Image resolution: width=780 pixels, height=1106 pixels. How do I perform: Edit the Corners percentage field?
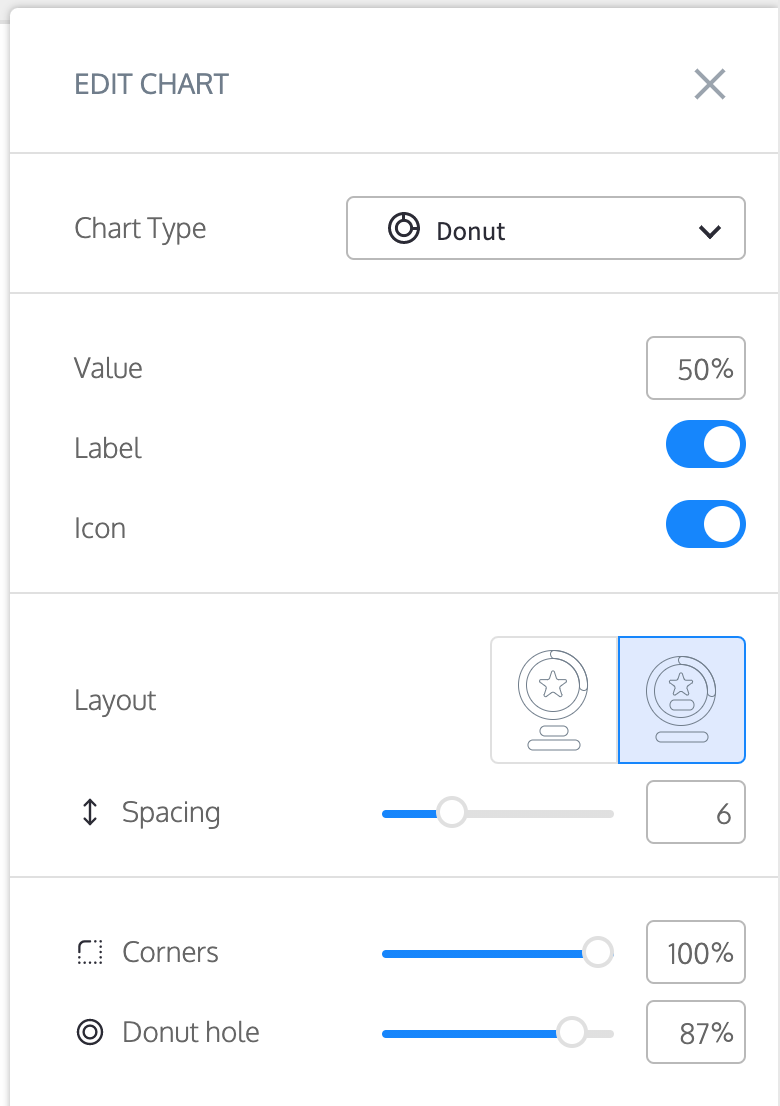click(x=695, y=952)
